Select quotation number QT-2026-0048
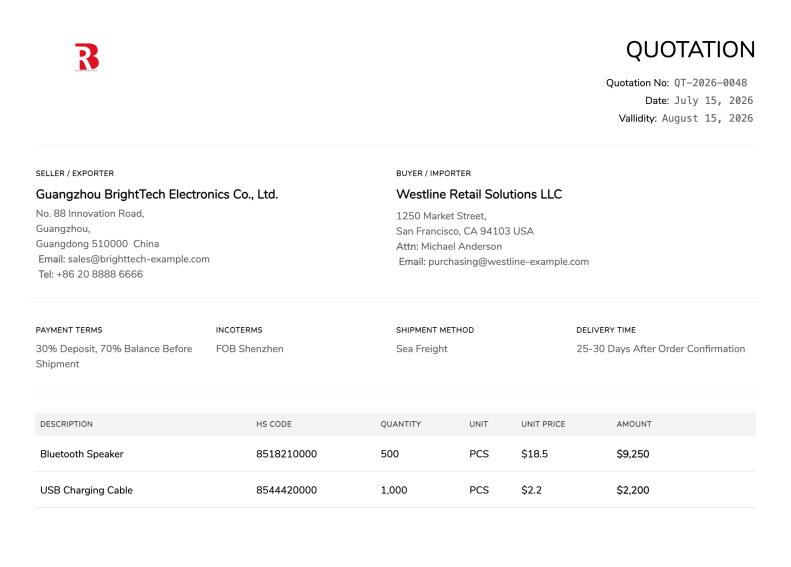The image size is (791, 567). pos(710,83)
